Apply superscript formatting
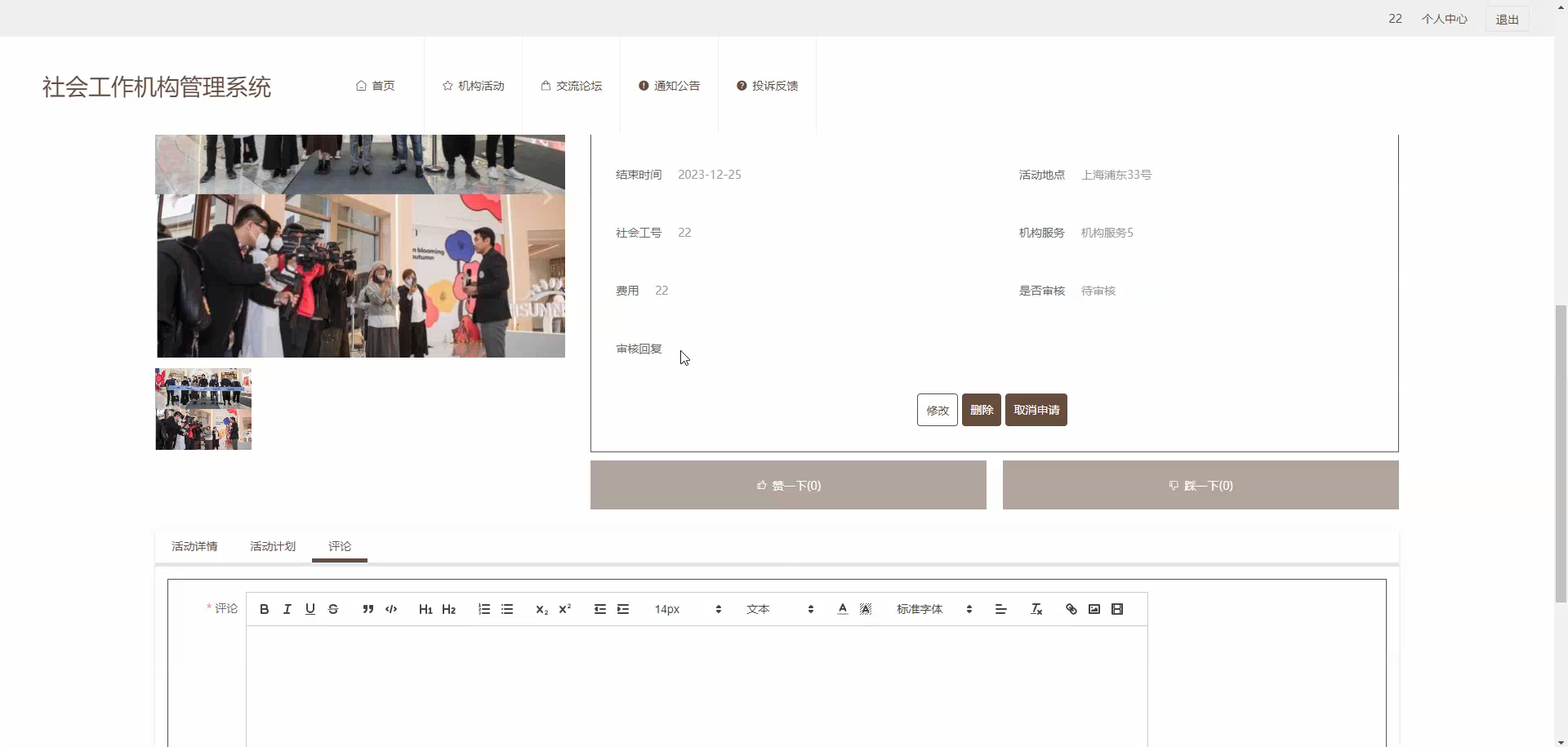The height and width of the screenshot is (747, 1568). (564, 609)
